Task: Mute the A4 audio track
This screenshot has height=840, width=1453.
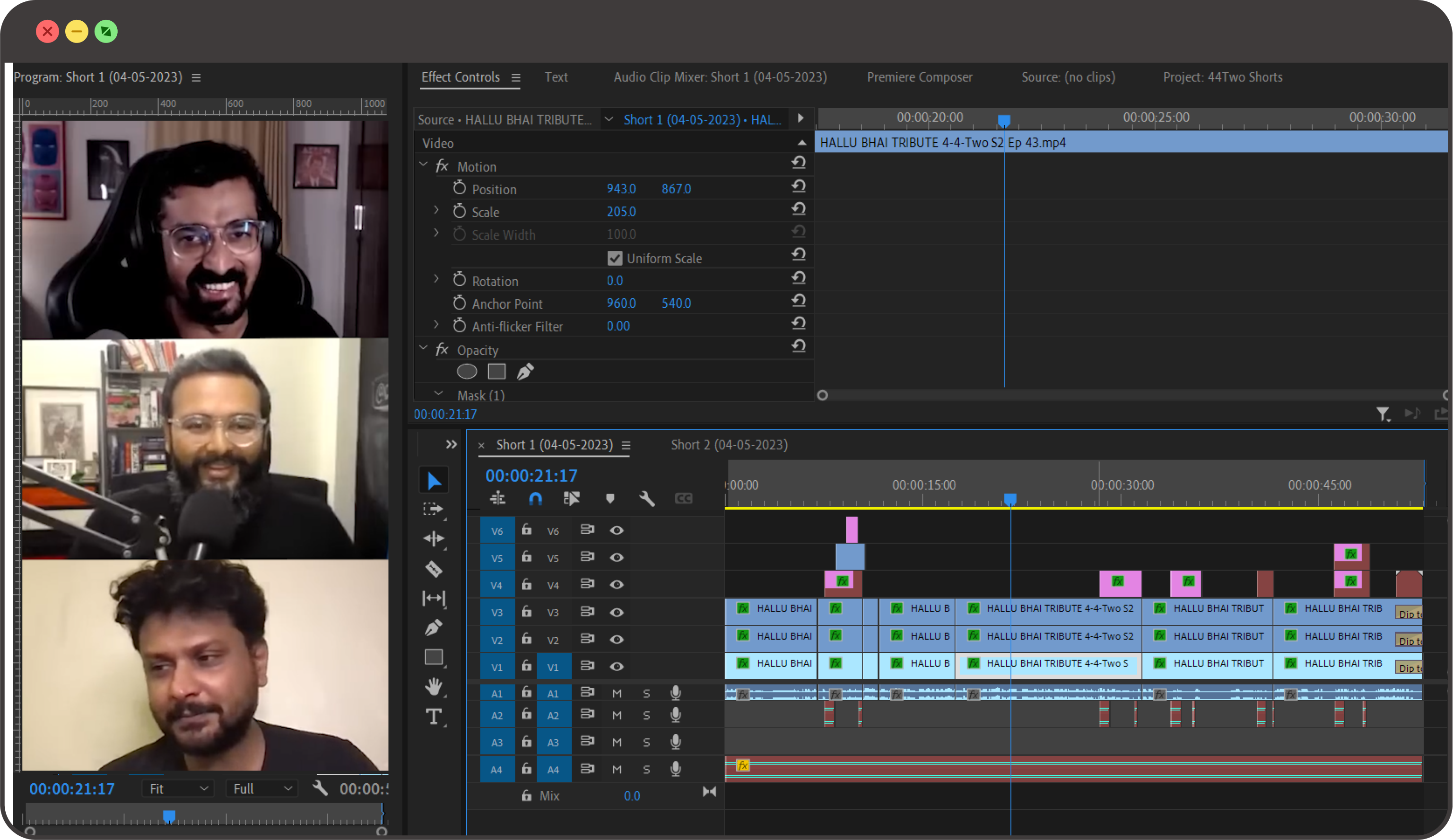Action: tap(617, 769)
